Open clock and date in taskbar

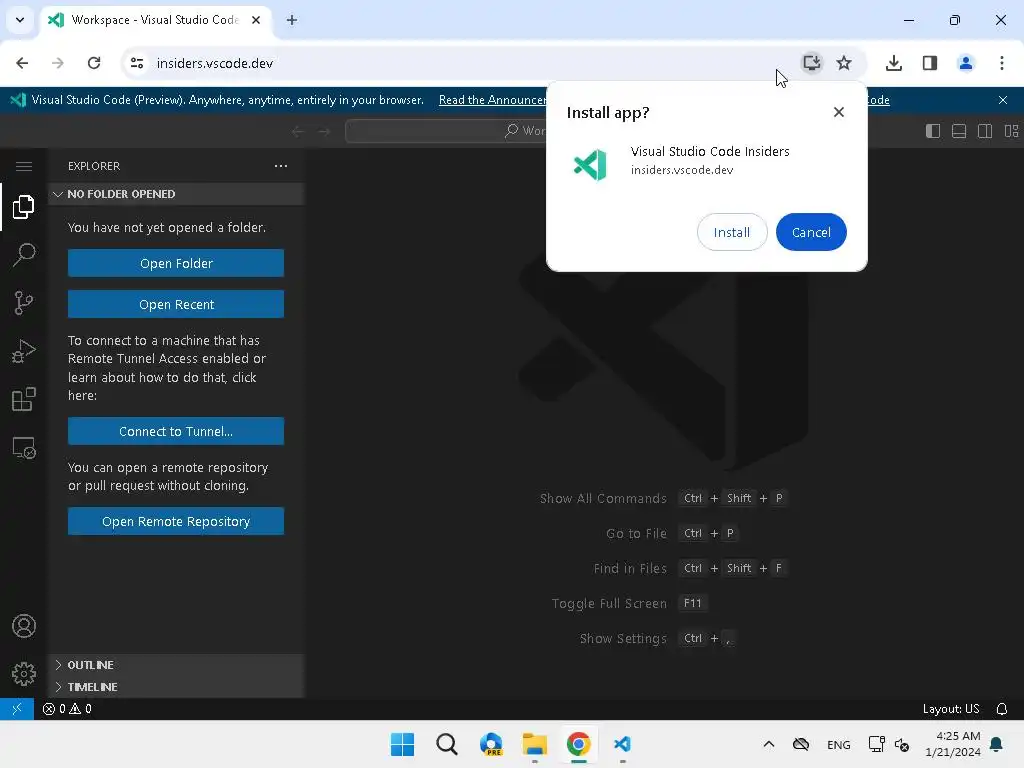953,744
